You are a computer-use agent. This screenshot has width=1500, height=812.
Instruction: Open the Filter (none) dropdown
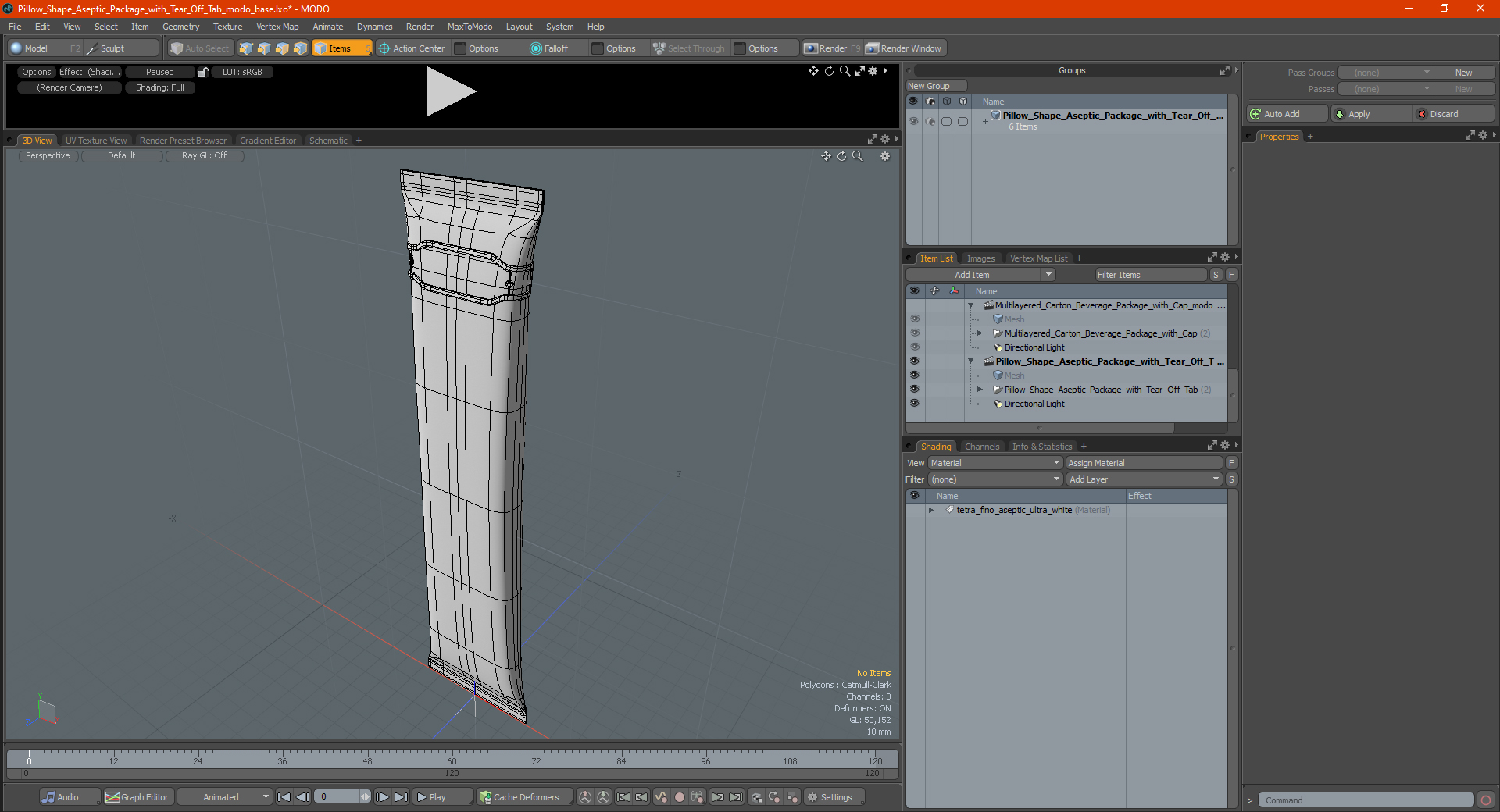pos(995,479)
